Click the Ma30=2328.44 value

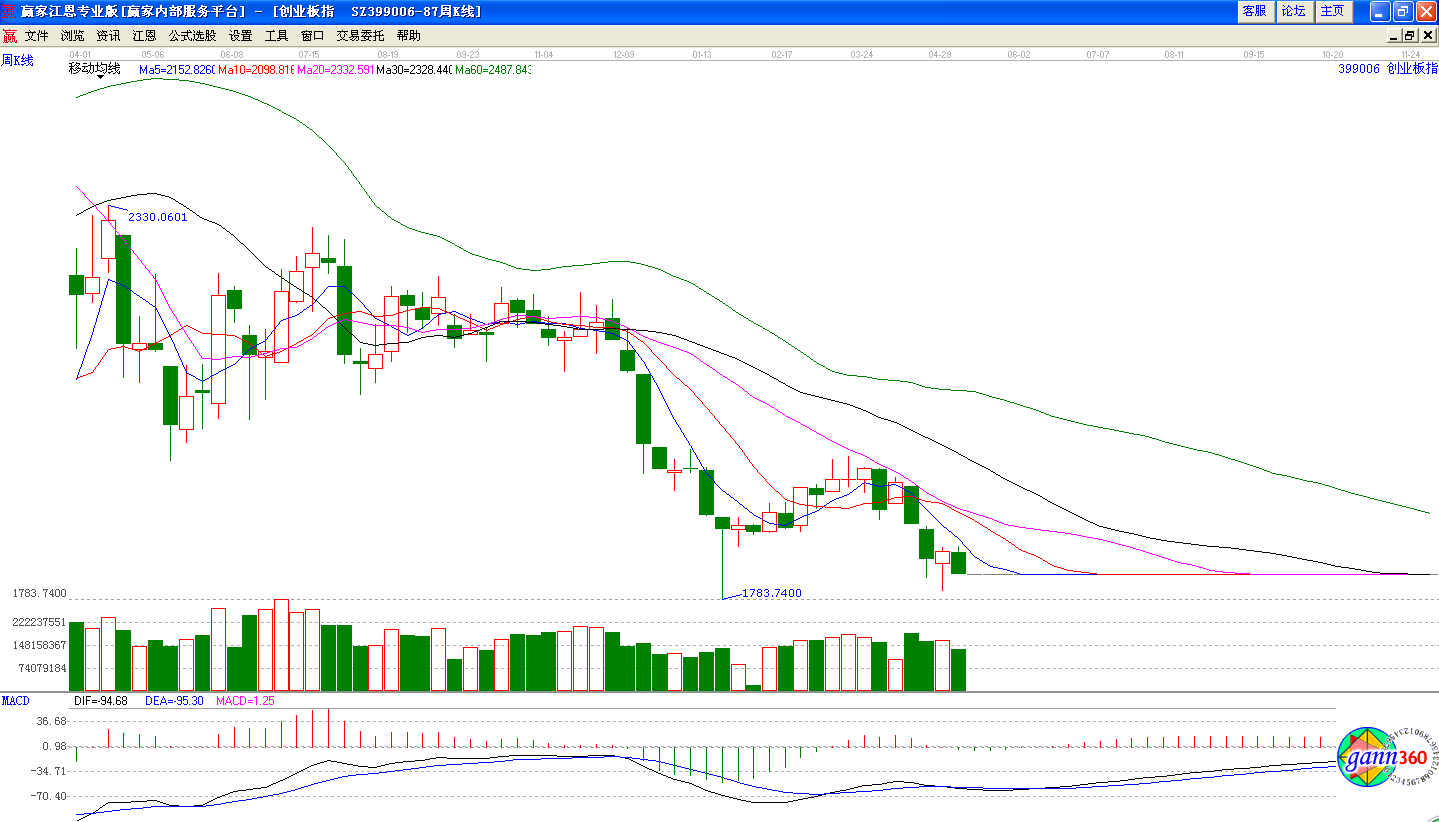(414, 70)
